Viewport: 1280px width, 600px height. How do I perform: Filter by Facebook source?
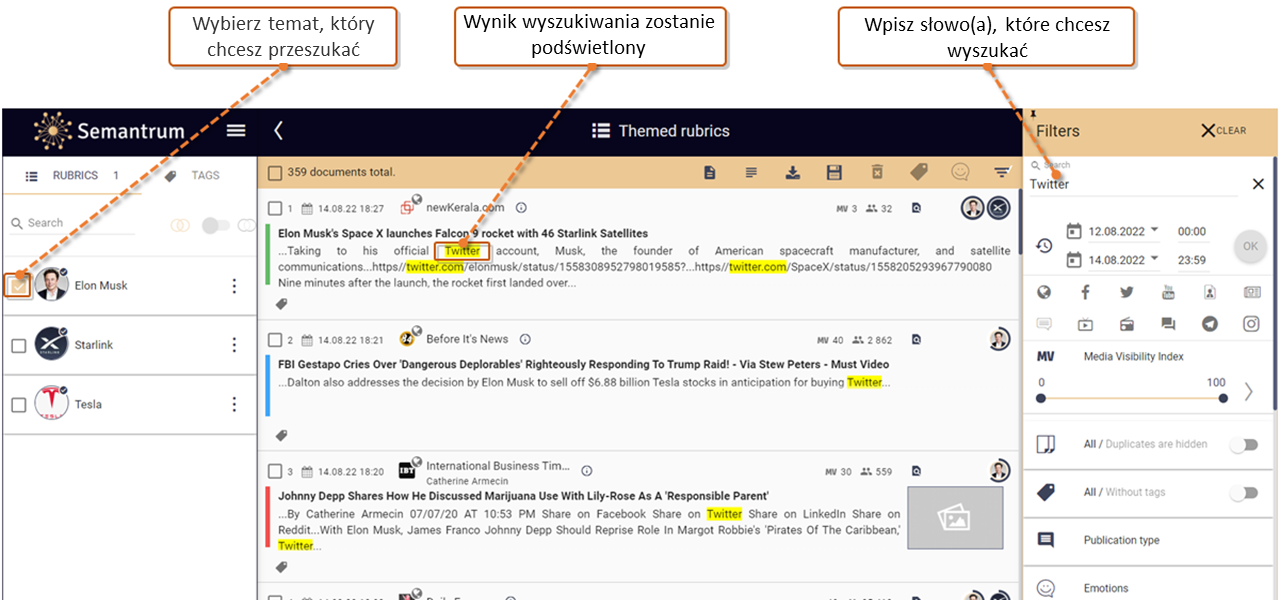(x=1086, y=293)
